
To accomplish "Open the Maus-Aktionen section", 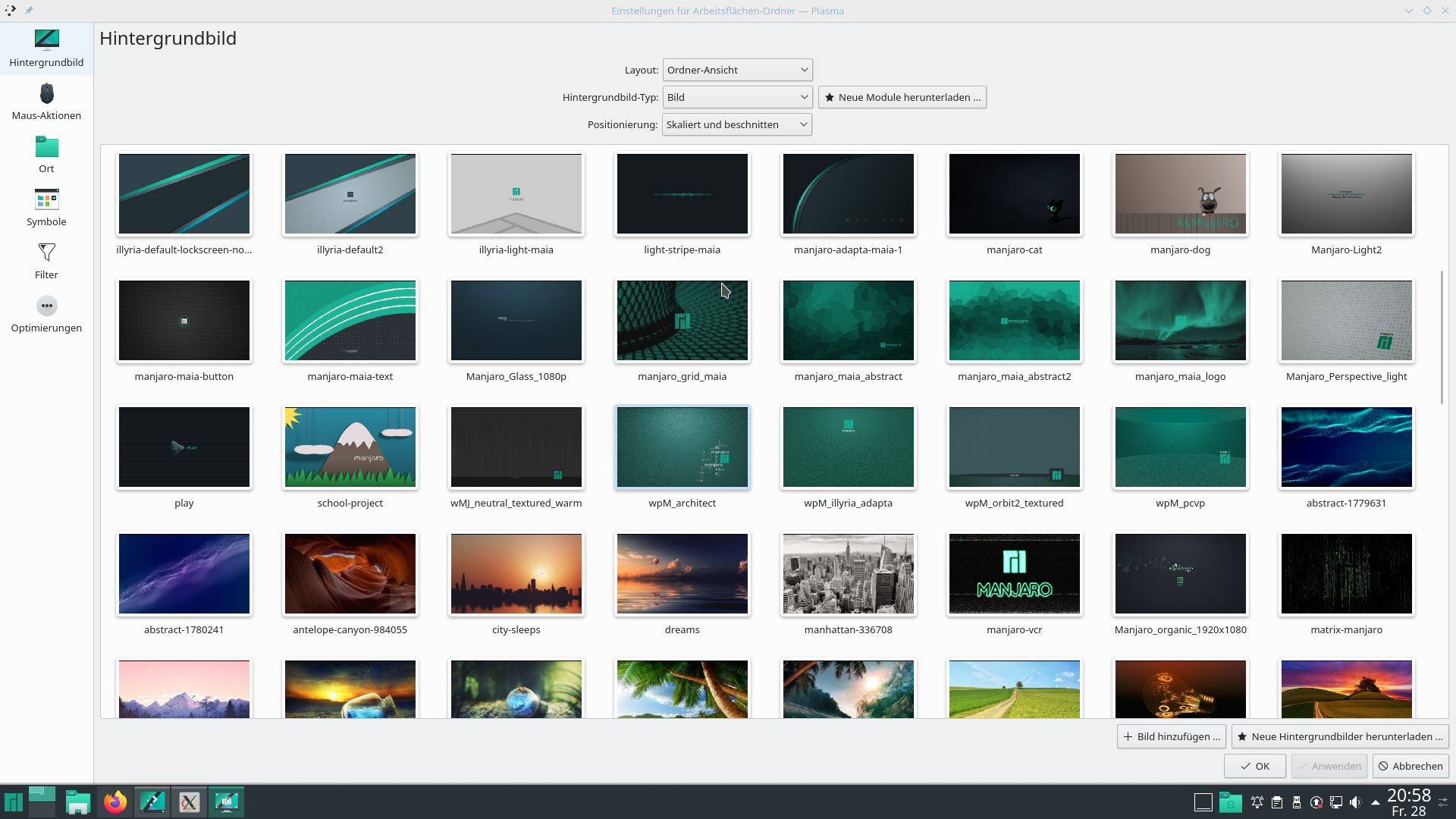I will point(46,102).
